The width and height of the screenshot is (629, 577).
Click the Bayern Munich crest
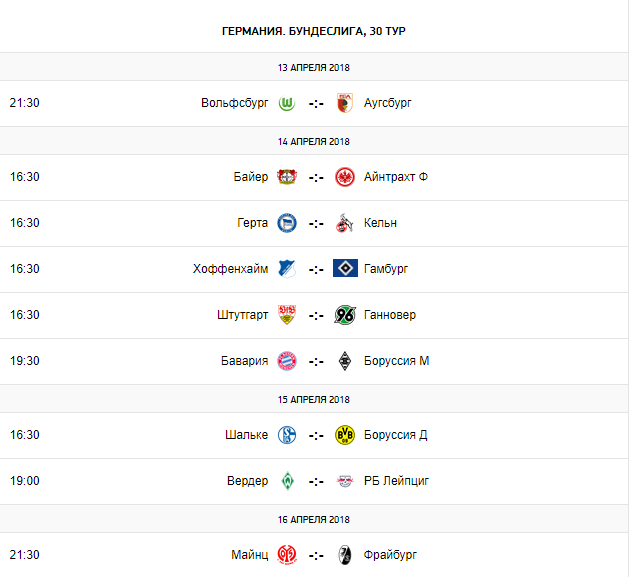[x=287, y=361]
